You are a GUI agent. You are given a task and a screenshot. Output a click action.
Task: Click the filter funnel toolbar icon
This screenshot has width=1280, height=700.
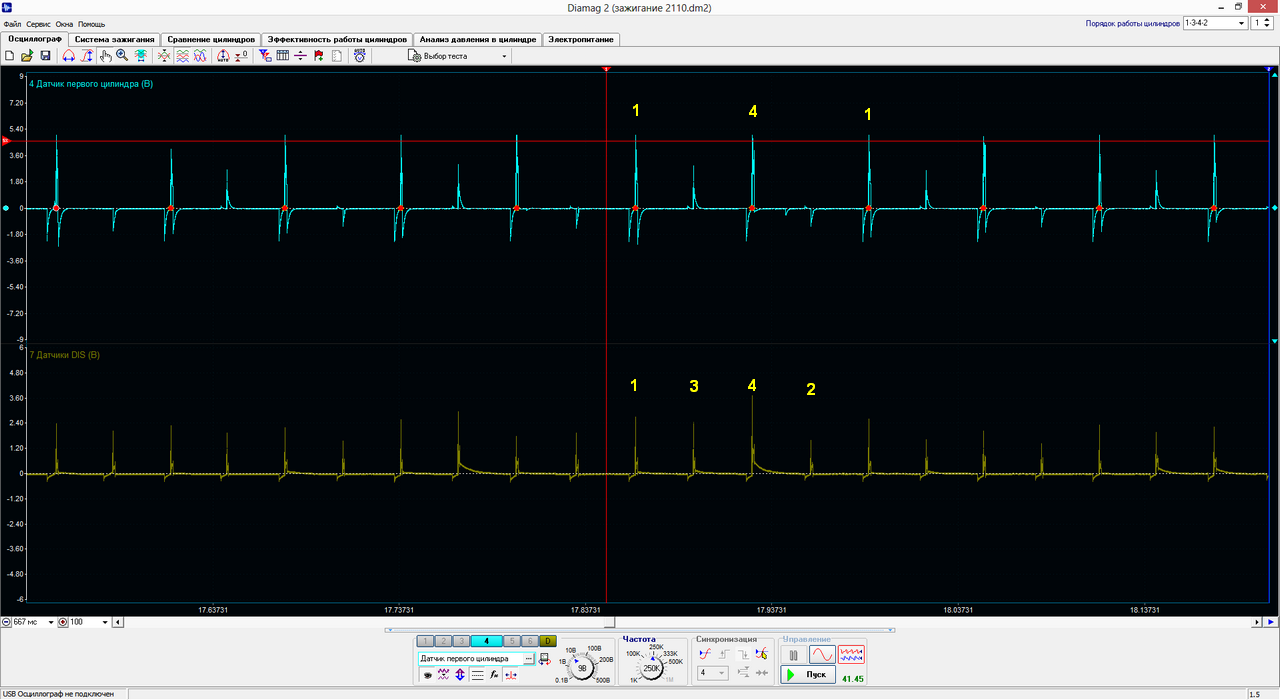265,56
